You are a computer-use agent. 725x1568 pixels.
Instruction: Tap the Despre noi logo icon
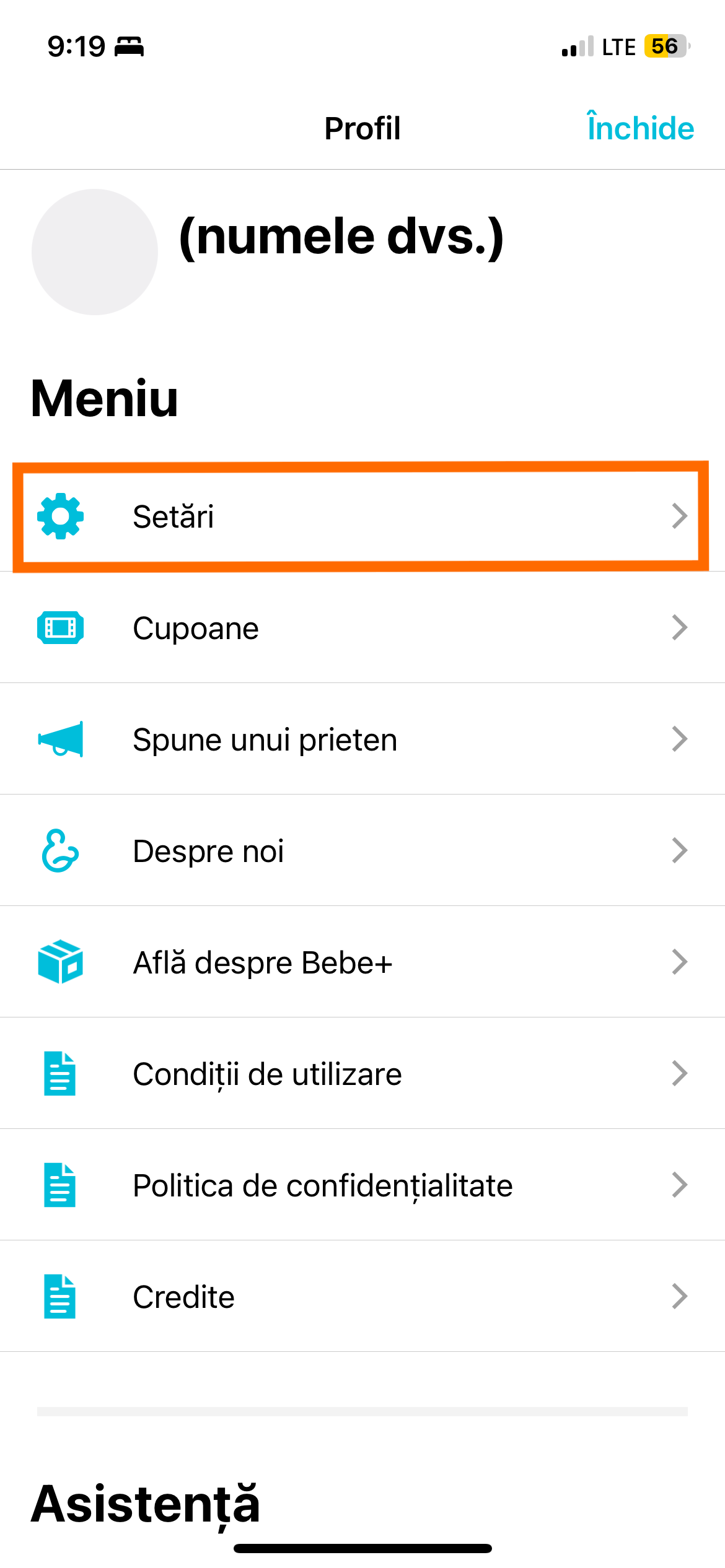click(60, 850)
